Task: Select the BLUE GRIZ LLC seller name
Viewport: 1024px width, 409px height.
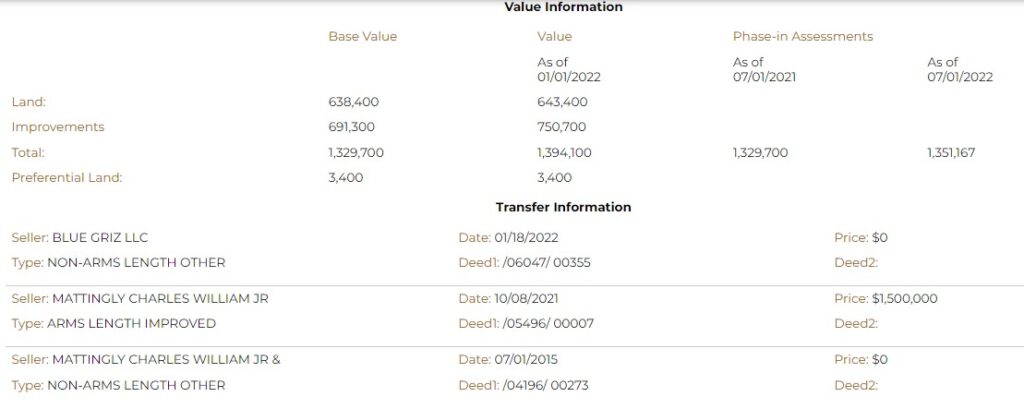Action: click(100, 238)
